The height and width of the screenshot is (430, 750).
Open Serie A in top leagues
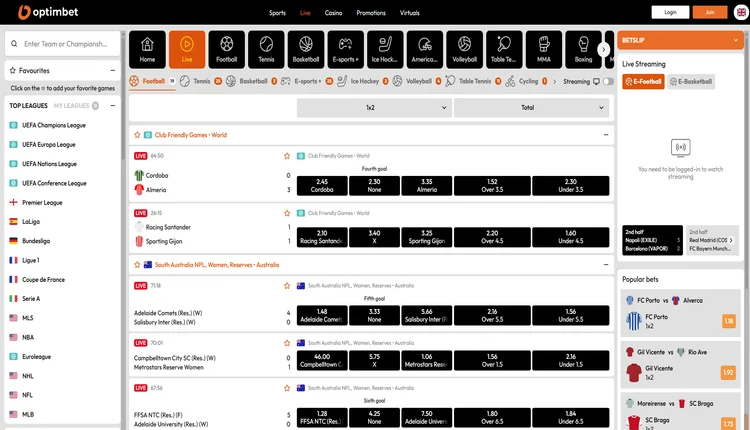[x=31, y=299]
